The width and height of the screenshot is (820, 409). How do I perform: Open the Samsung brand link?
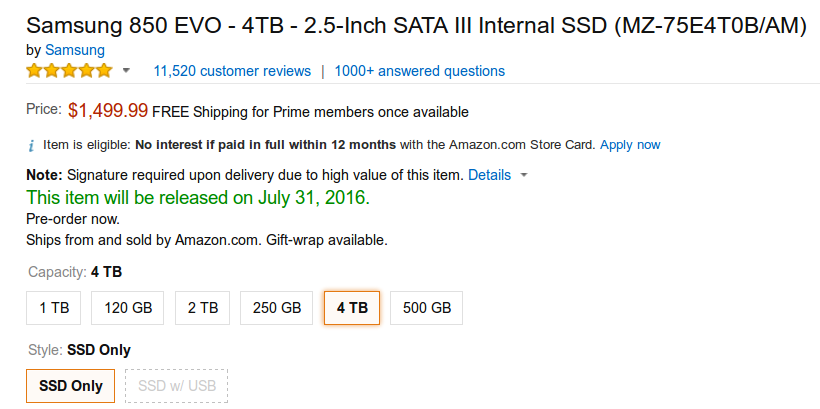[75, 50]
